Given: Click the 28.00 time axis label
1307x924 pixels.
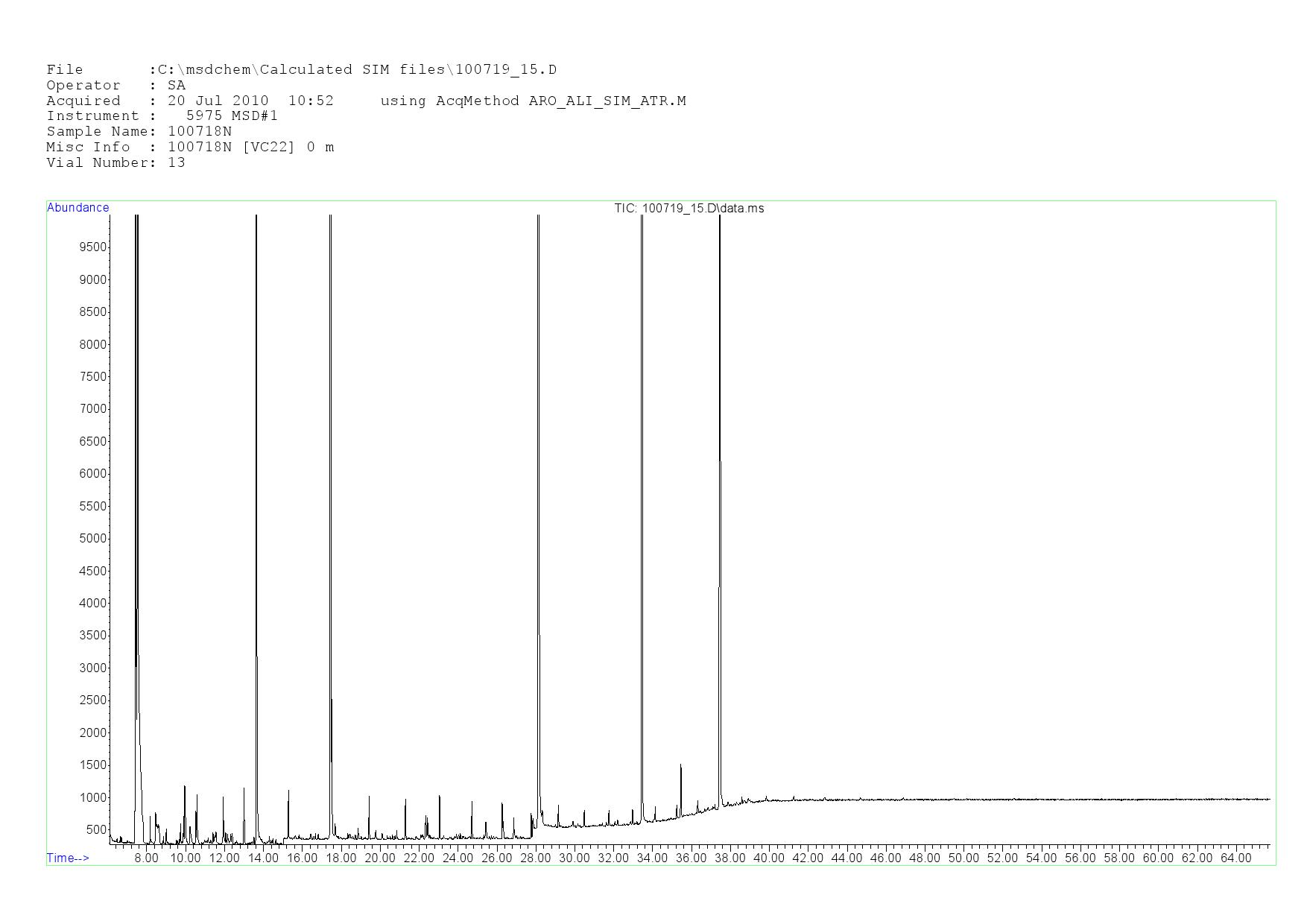Looking at the screenshot, I should click(x=535, y=858).
